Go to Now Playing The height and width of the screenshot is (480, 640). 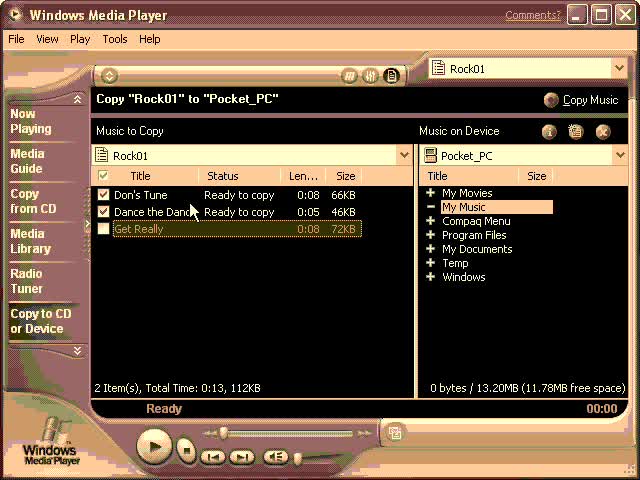click(x=31, y=121)
